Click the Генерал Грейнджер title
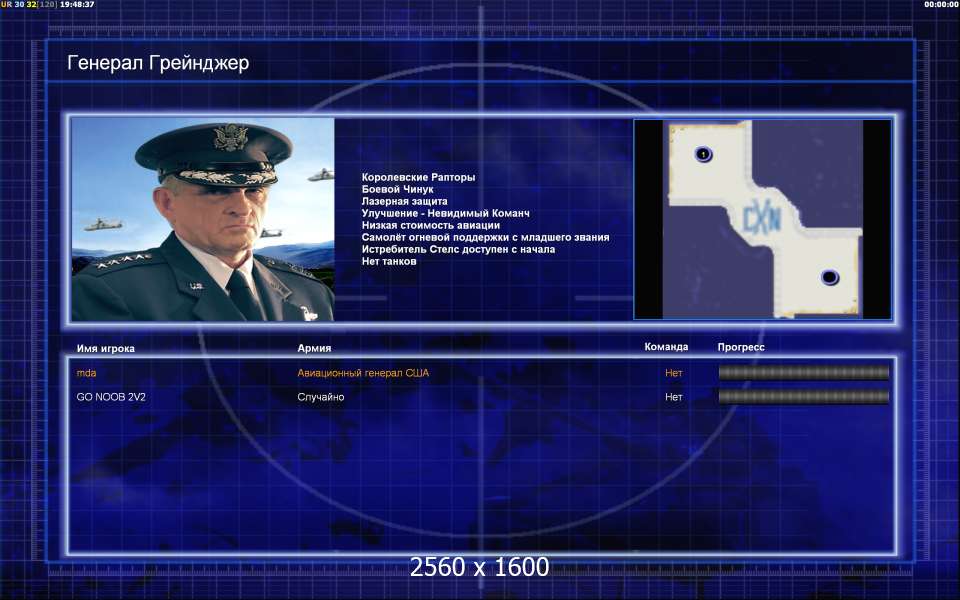960x600 pixels. [x=158, y=63]
